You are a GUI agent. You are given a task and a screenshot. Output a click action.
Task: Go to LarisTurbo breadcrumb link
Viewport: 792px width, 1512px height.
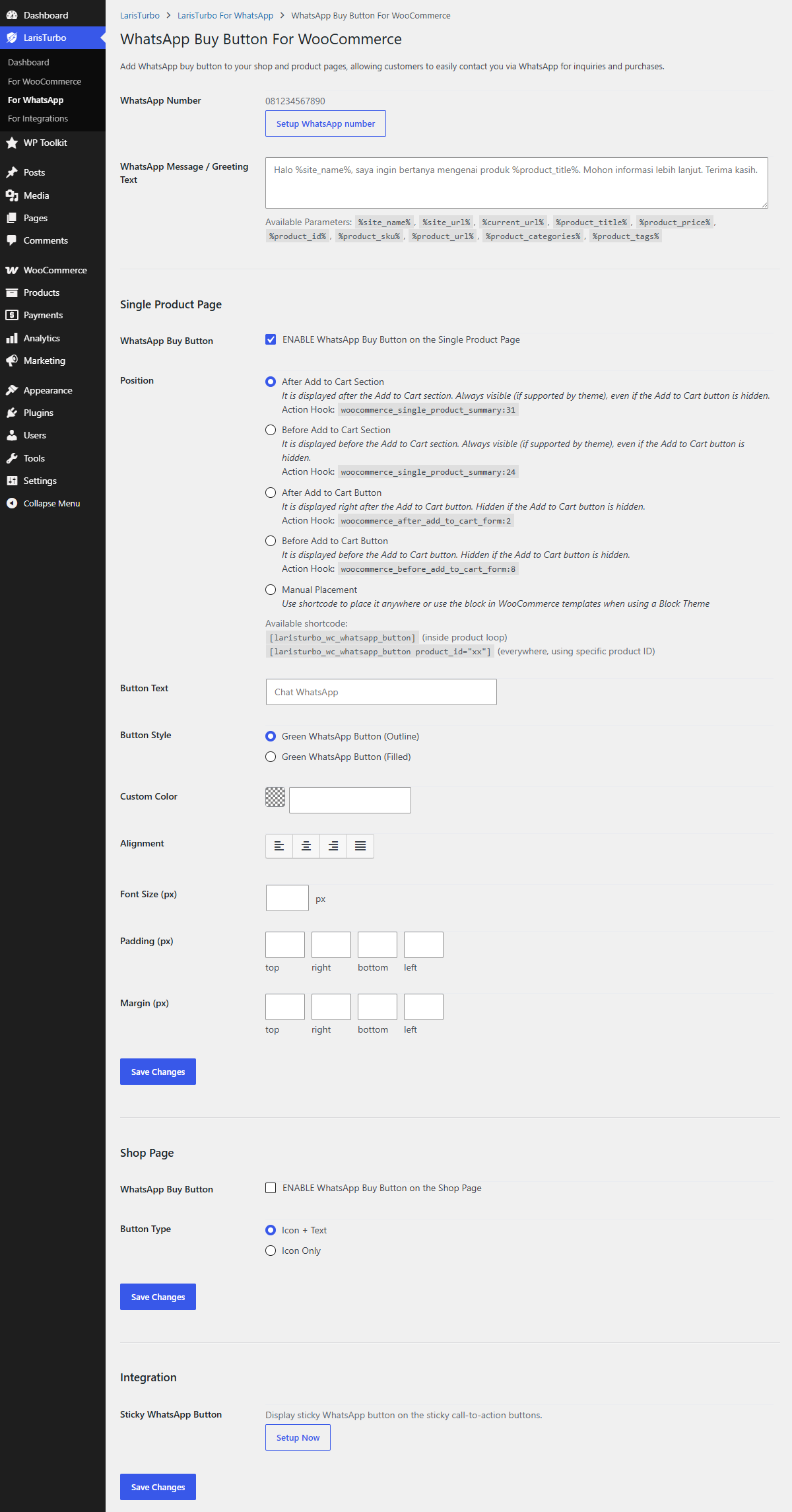(140, 15)
